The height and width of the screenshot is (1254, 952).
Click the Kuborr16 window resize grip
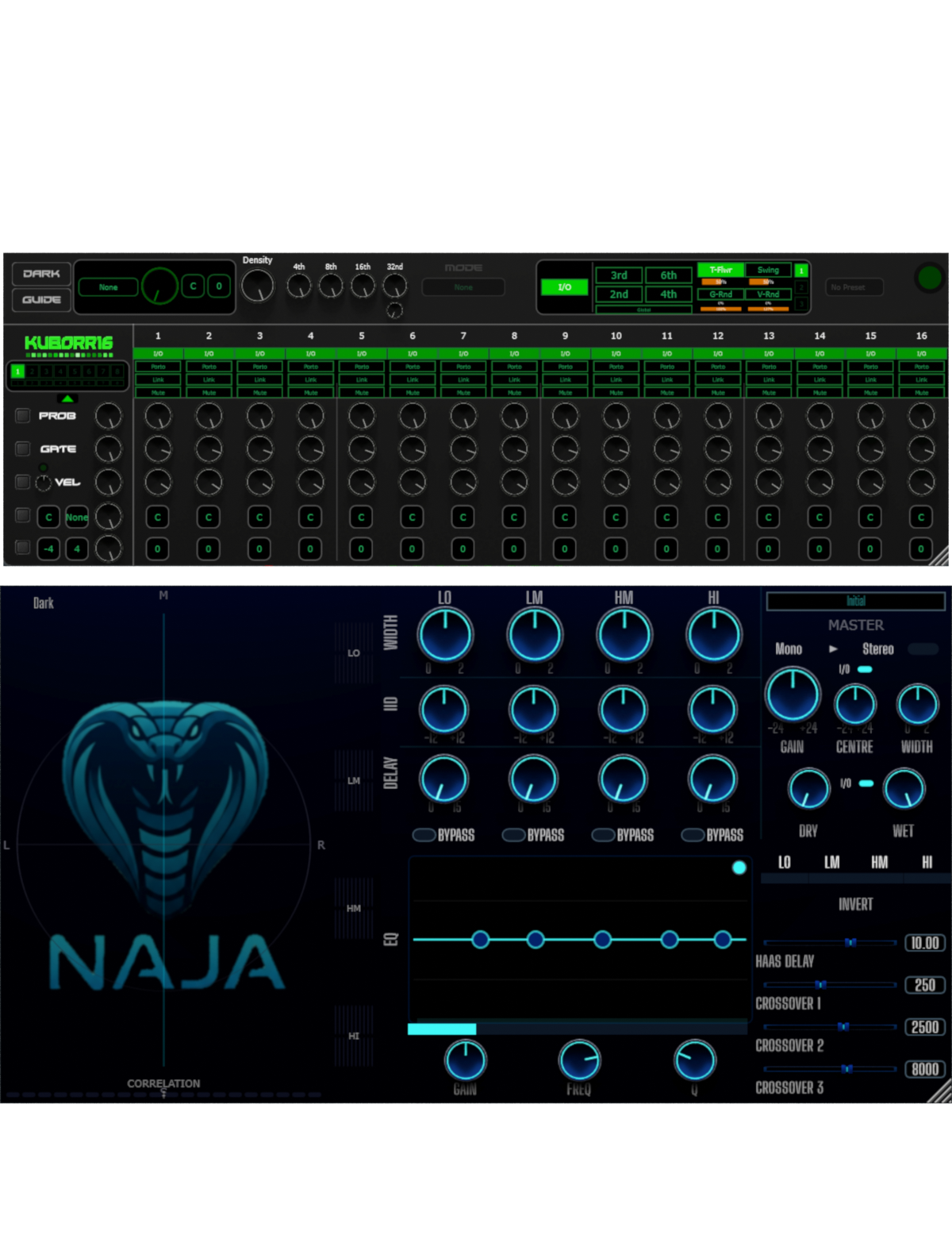click(x=939, y=555)
